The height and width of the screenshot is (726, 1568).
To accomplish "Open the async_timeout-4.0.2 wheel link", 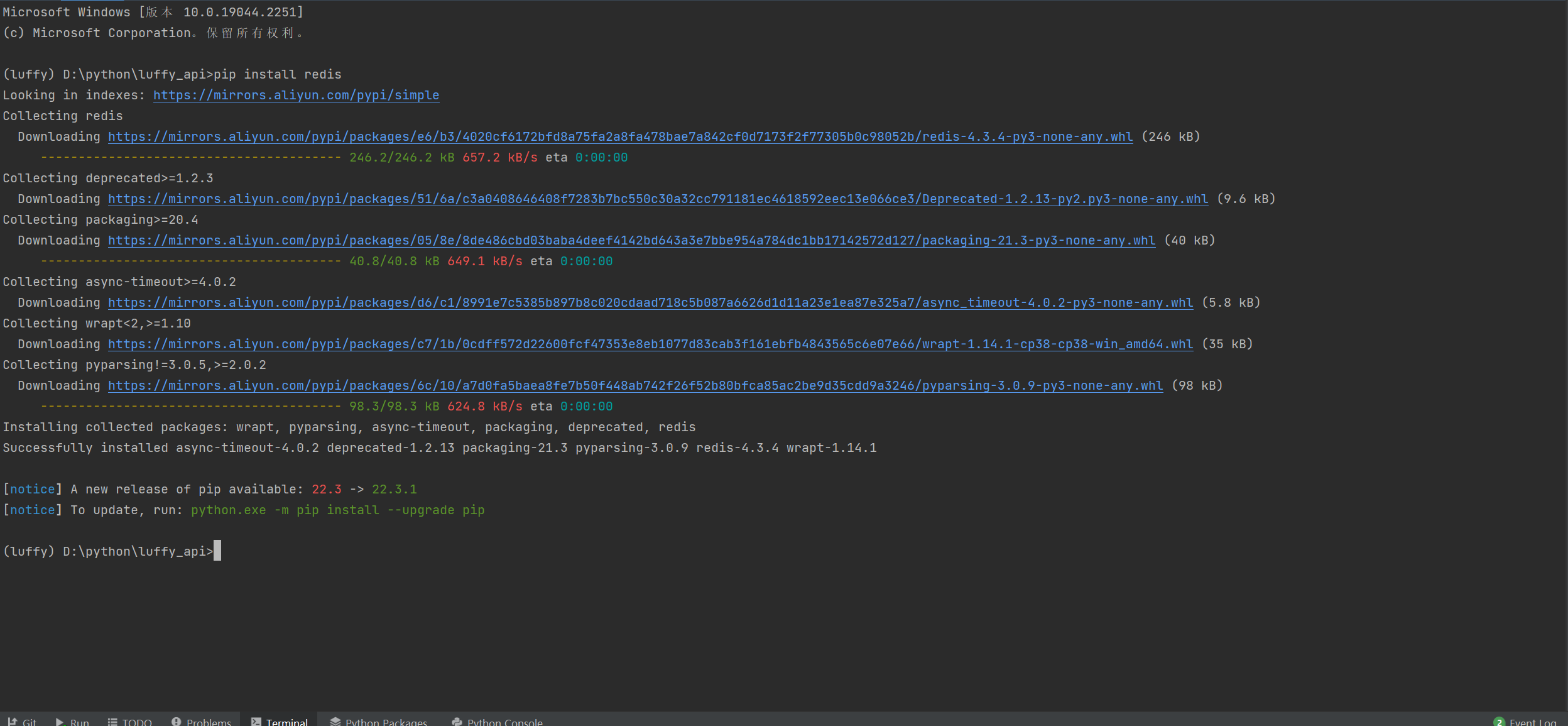I will pyautogui.click(x=650, y=302).
